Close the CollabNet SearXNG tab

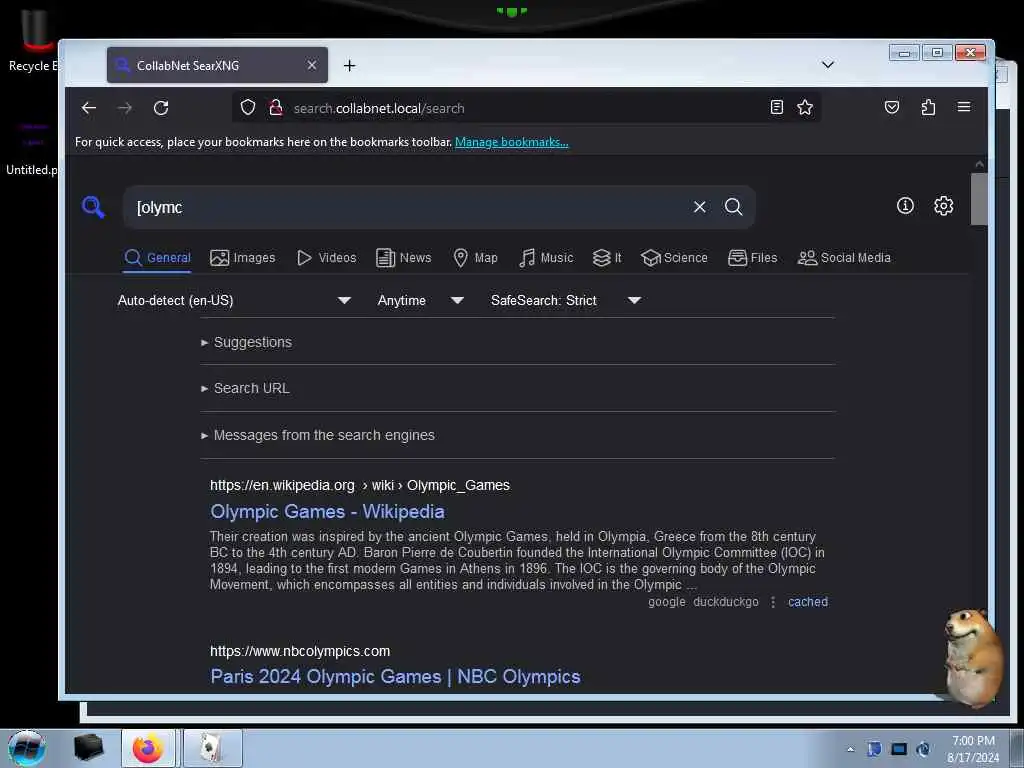(312, 65)
